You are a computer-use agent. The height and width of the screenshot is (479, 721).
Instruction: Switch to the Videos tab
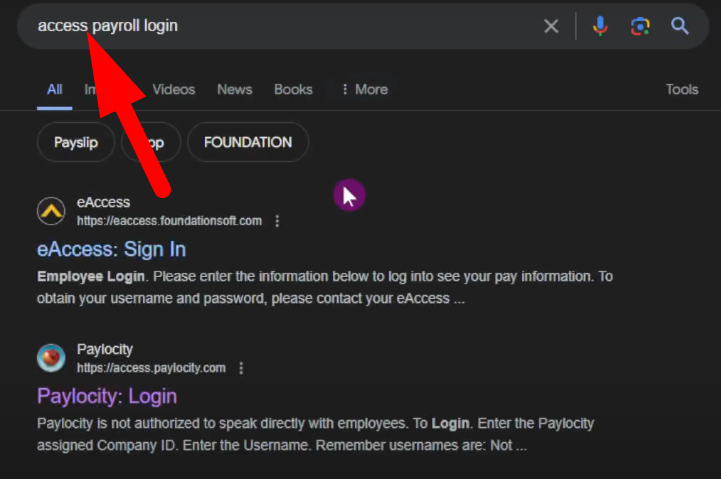pyautogui.click(x=173, y=89)
